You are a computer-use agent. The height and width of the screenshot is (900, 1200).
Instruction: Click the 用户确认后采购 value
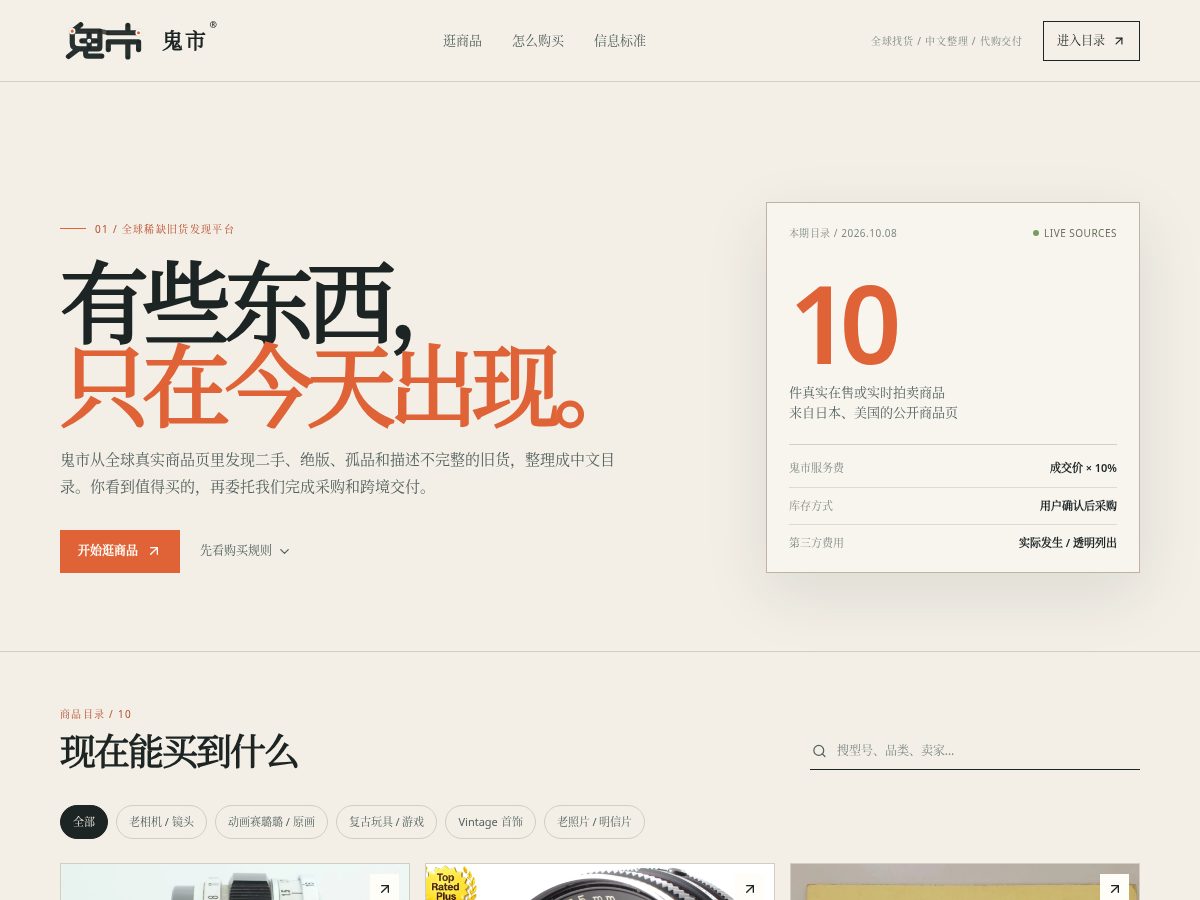1078,506
